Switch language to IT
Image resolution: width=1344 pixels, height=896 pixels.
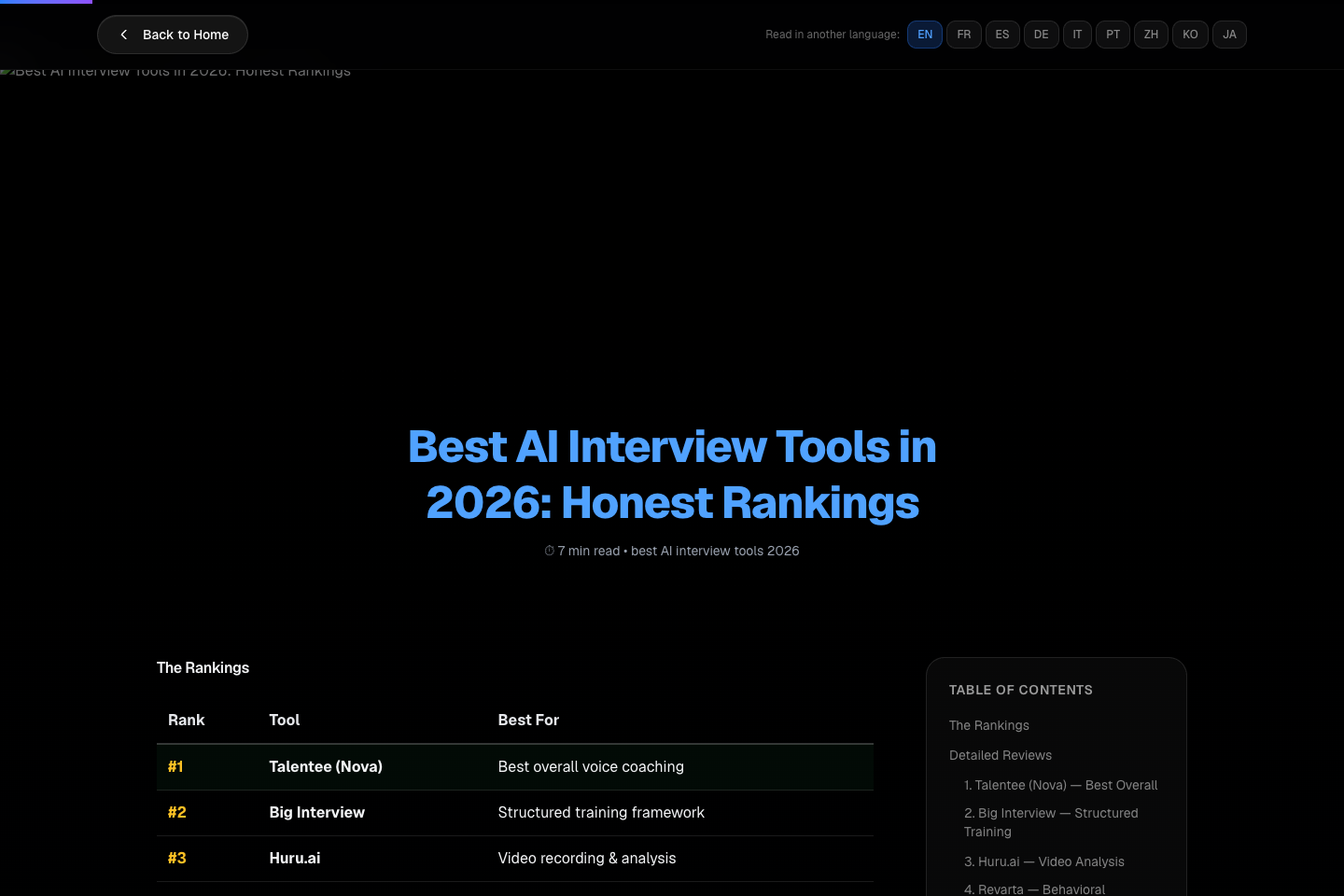(1077, 35)
